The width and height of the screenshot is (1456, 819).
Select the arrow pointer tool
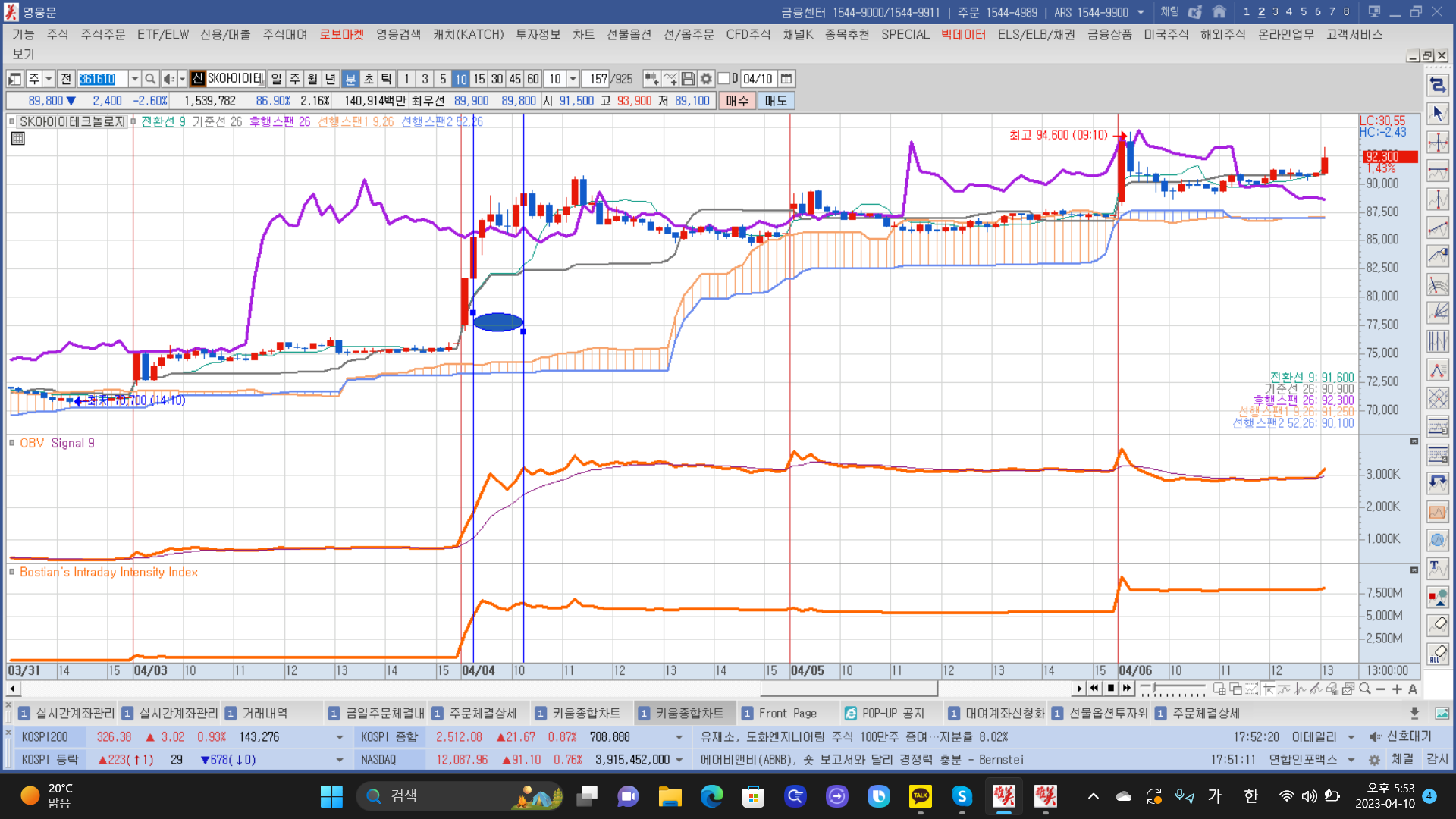coord(1438,114)
